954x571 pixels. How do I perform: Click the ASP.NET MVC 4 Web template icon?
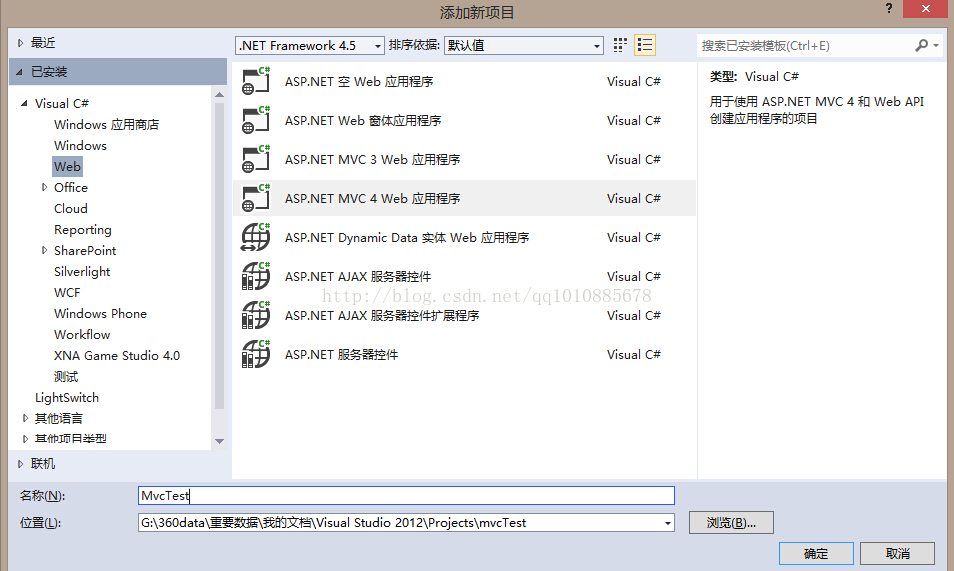pyautogui.click(x=256, y=198)
